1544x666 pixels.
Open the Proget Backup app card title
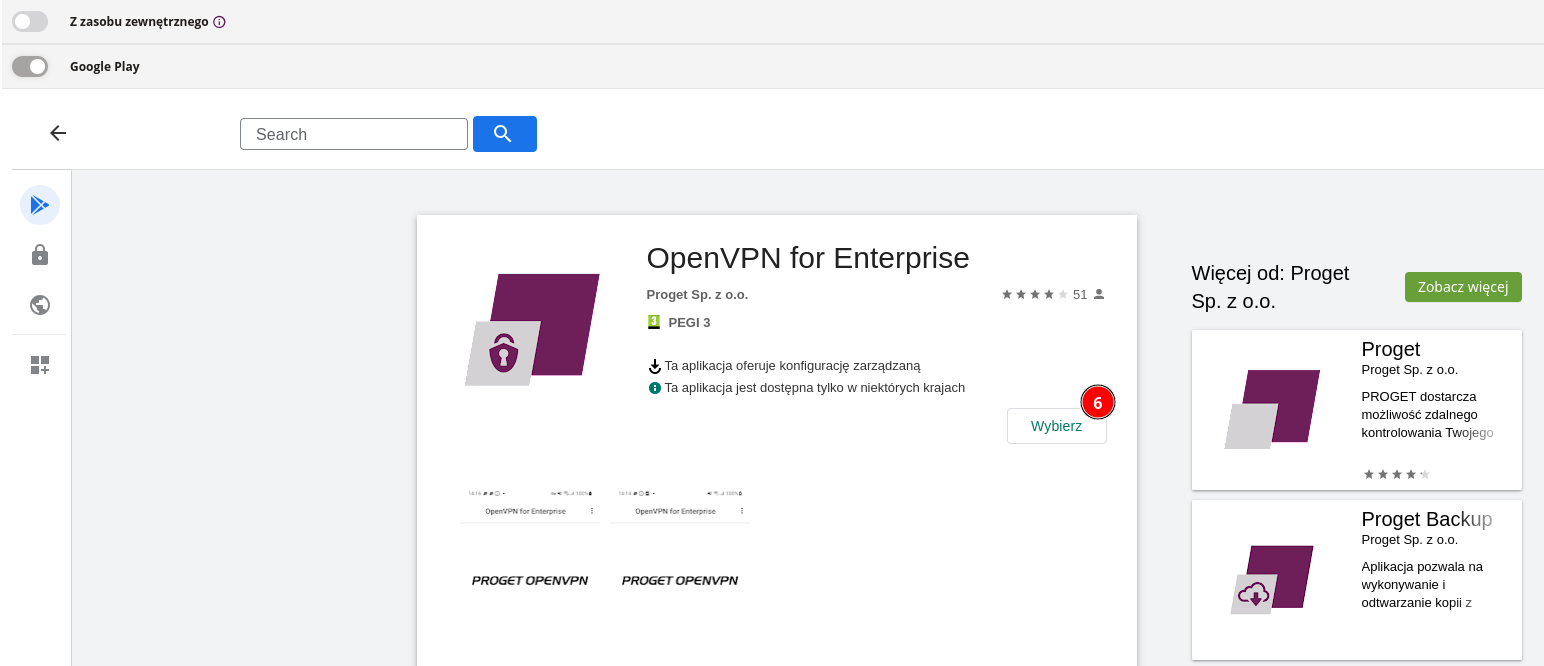tap(1427, 519)
